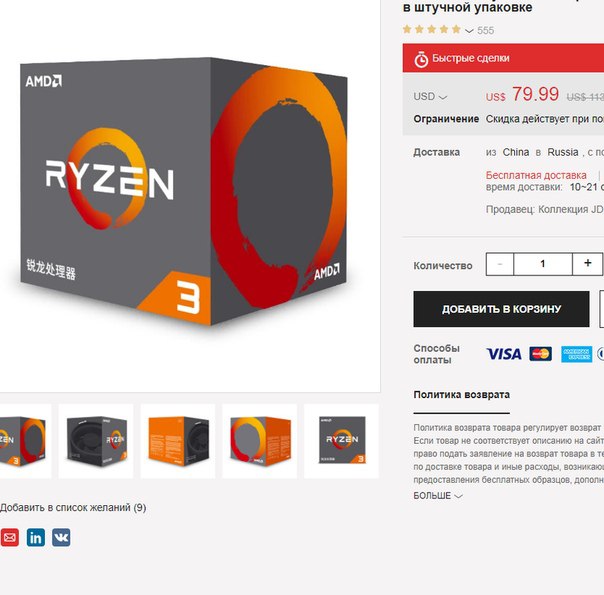Expand the rating breakdown chevron

click(x=469, y=30)
